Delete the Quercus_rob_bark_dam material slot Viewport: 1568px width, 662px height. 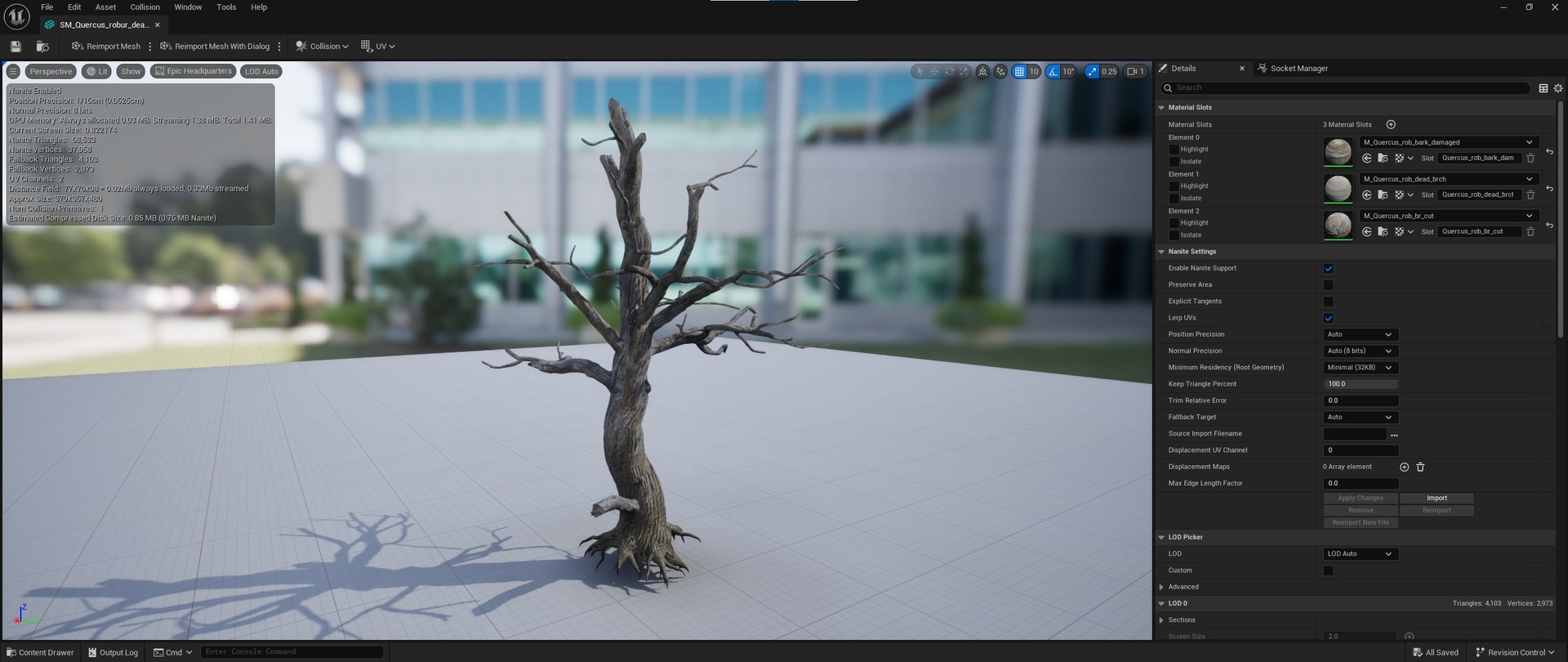pos(1530,159)
